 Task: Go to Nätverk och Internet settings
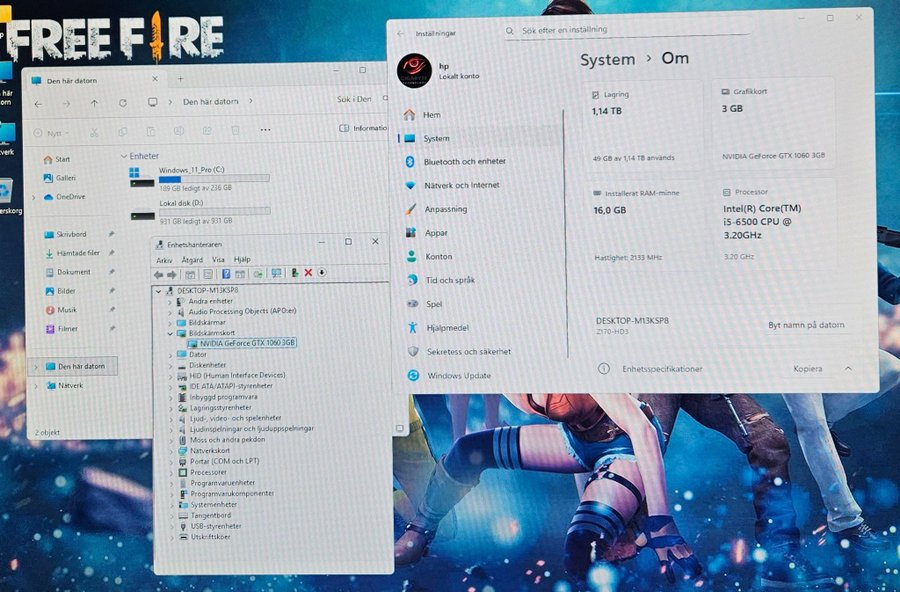tap(461, 185)
